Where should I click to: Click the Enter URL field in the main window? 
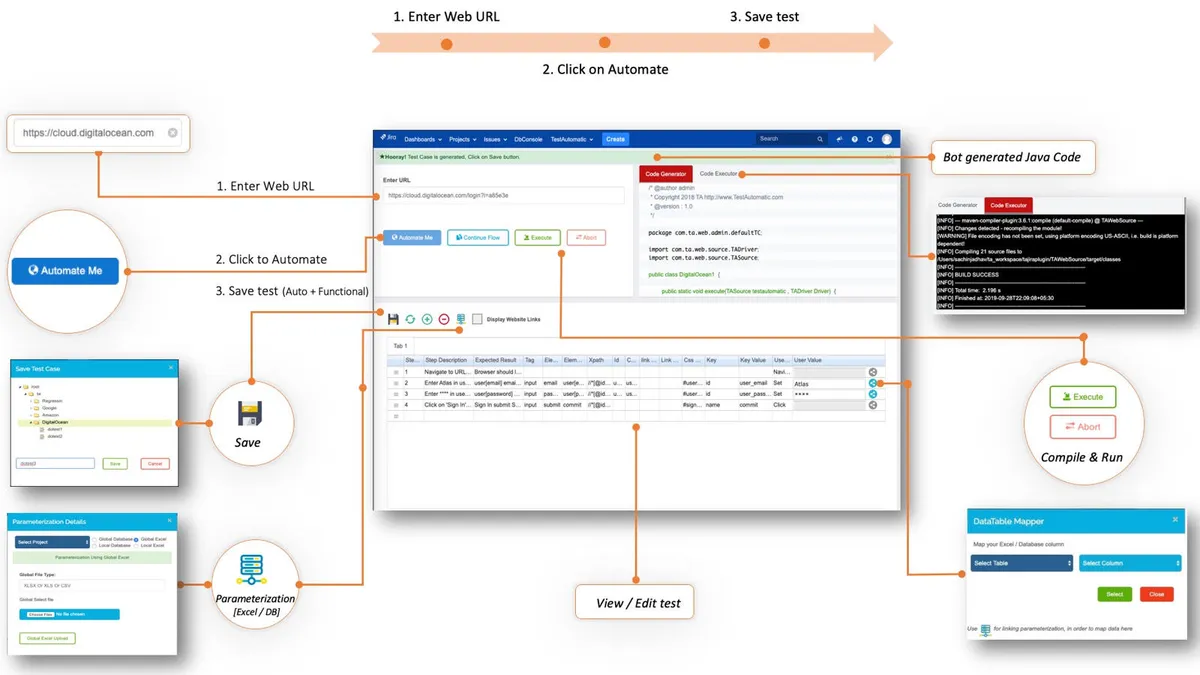pos(503,195)
